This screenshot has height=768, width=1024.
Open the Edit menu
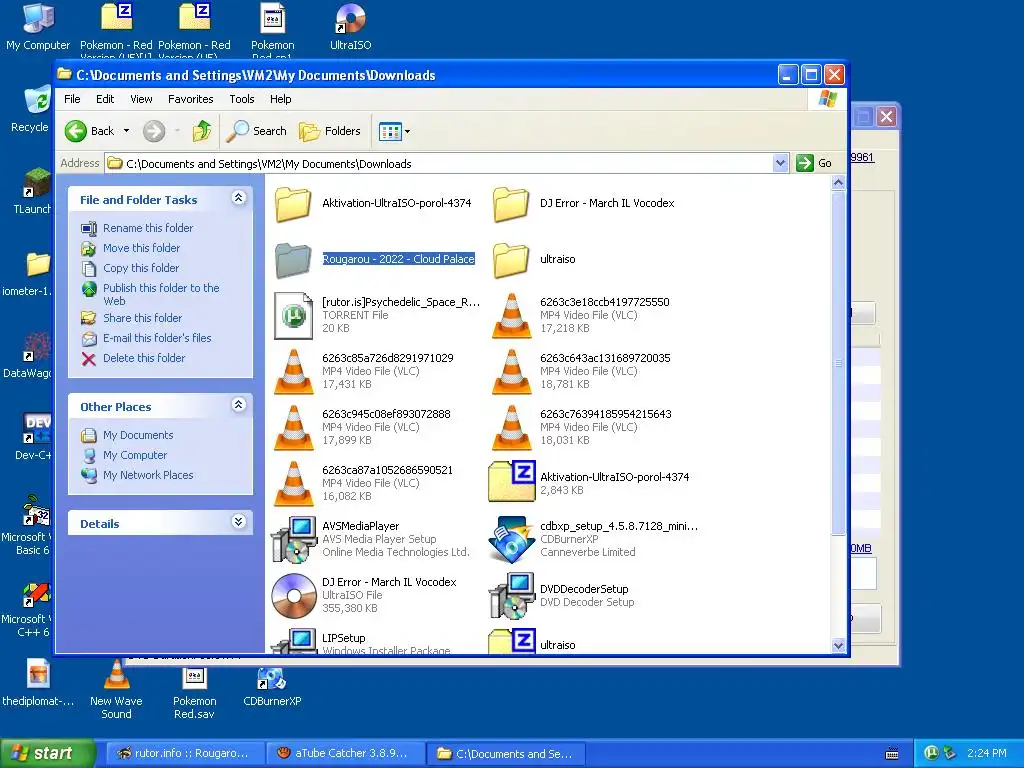pyautogui.click(x=104, y=99)
